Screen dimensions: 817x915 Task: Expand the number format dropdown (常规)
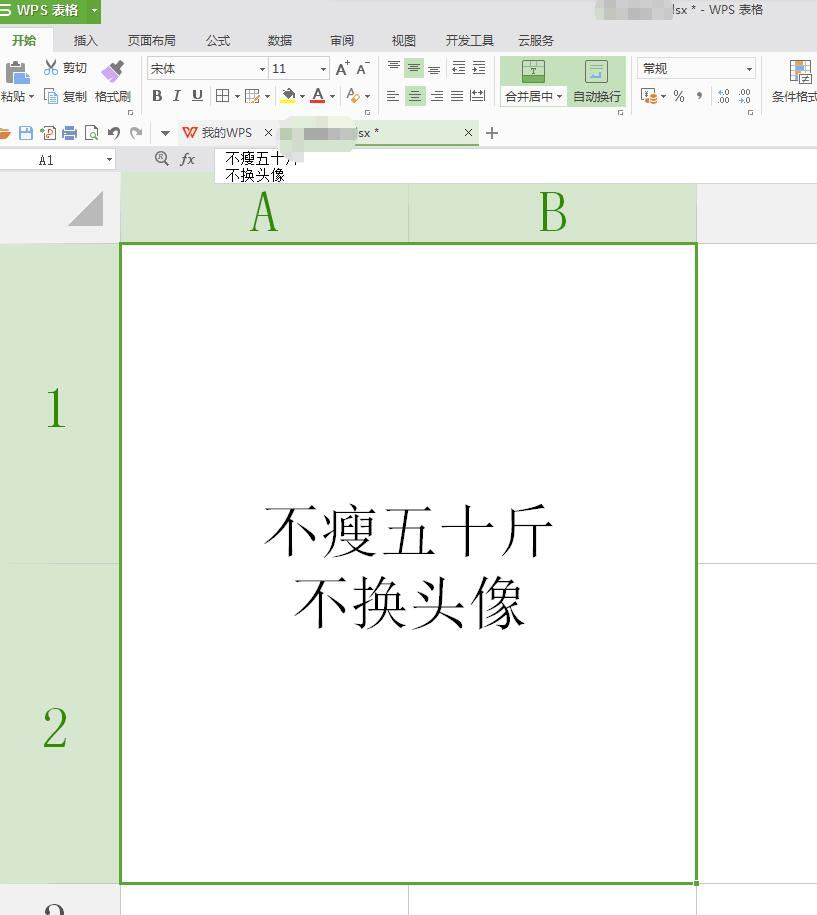point(749,69)
